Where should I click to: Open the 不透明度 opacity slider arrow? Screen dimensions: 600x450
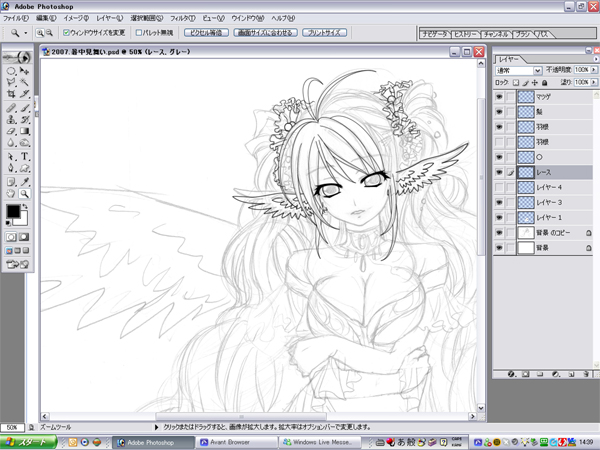point(593,70)
